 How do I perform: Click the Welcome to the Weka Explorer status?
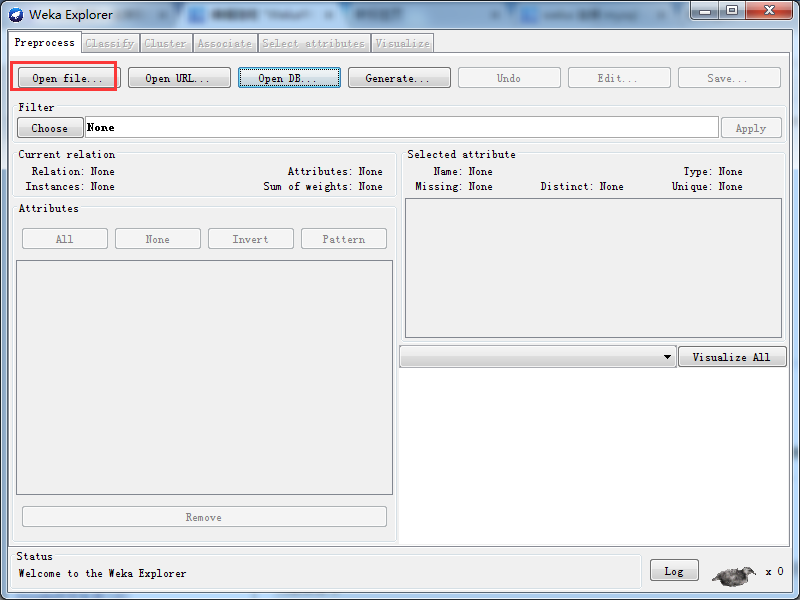pyautogui.click(x=102, y=573)
